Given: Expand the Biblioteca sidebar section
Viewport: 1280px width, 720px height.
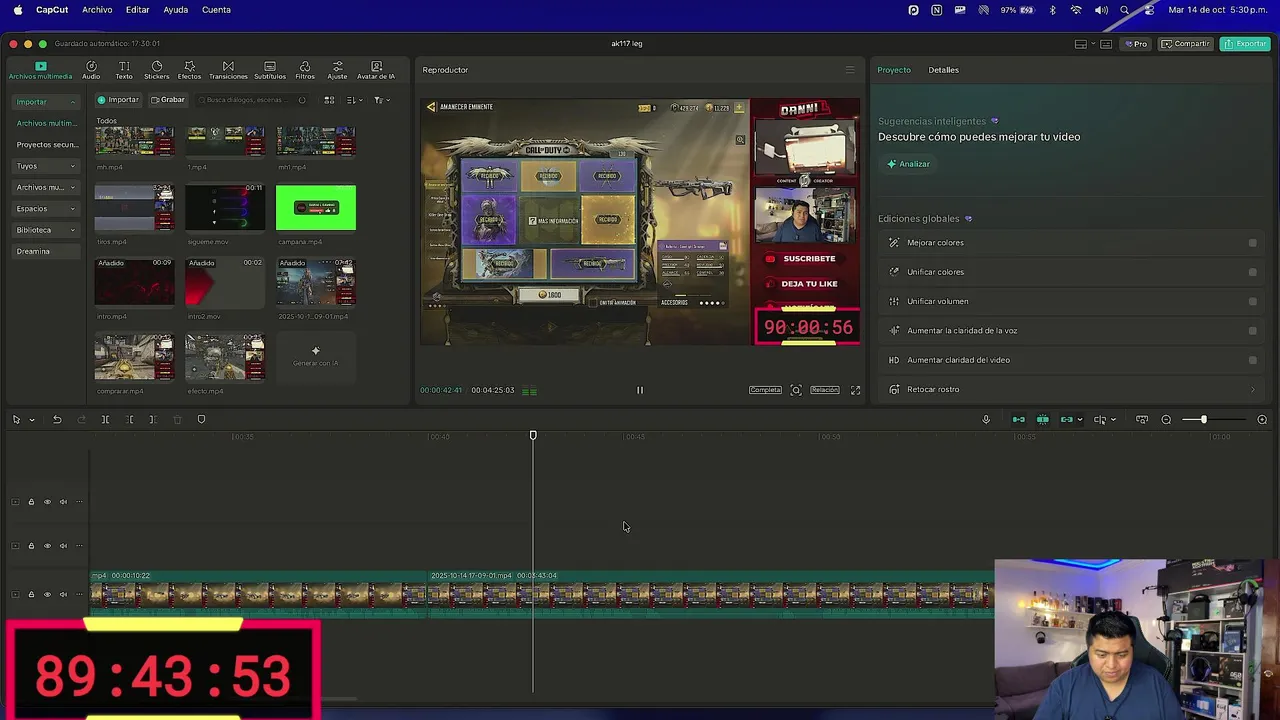Looking at the screenshot, I should point(72,230).
